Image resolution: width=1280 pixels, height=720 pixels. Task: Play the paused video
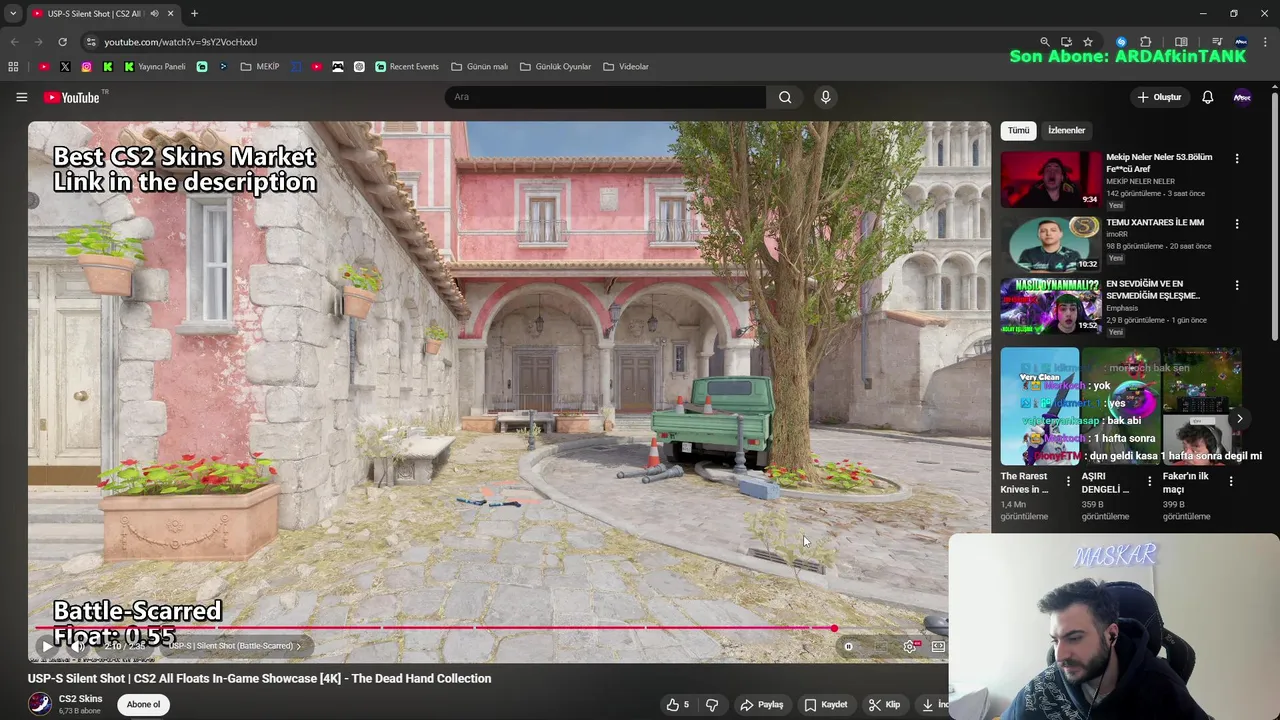click(47, 646)
